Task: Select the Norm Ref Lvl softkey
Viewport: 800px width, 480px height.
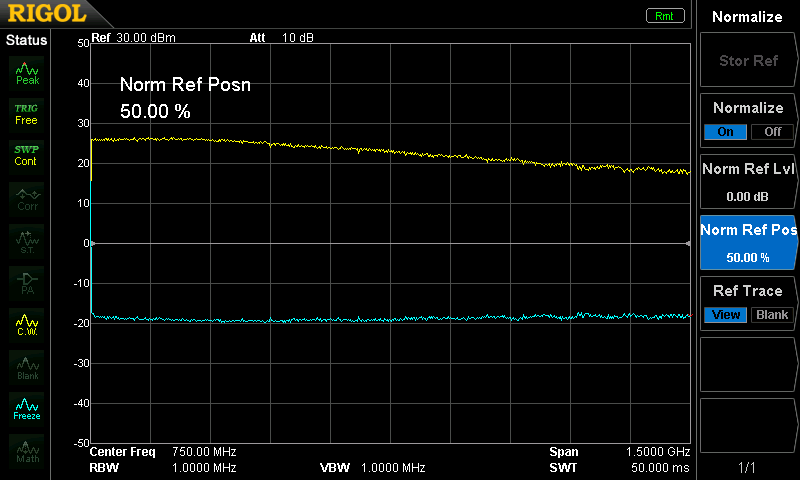Action: 748,181
